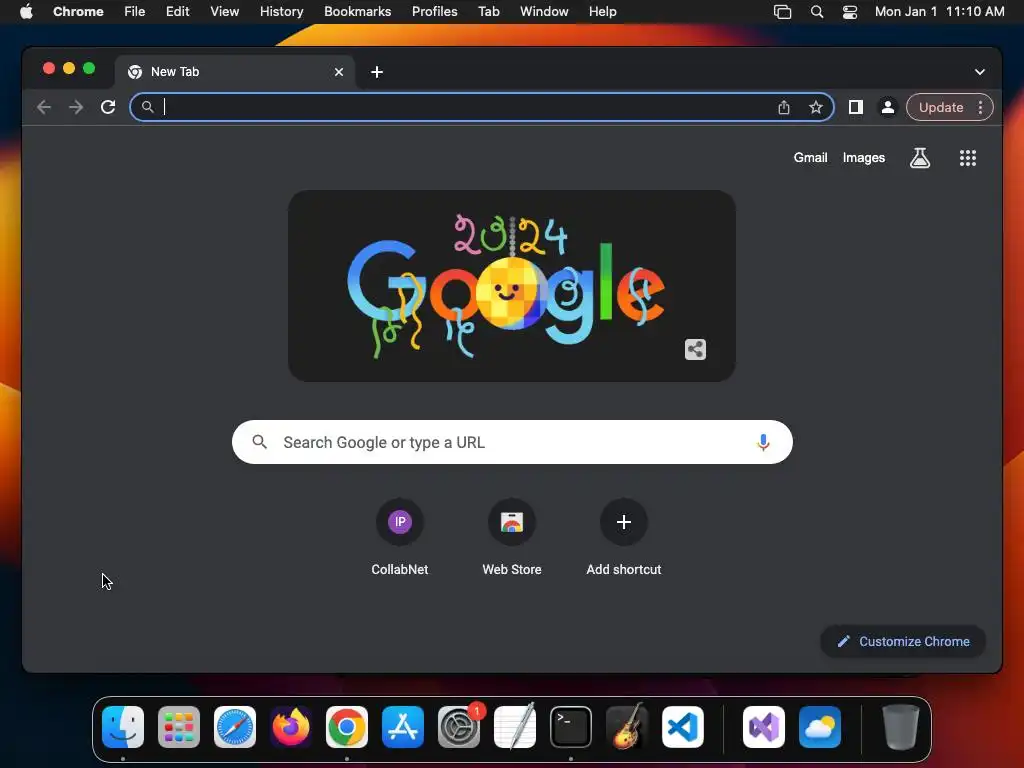Click Customize Chrome button
1024x768 pixels.
[903, 641]
